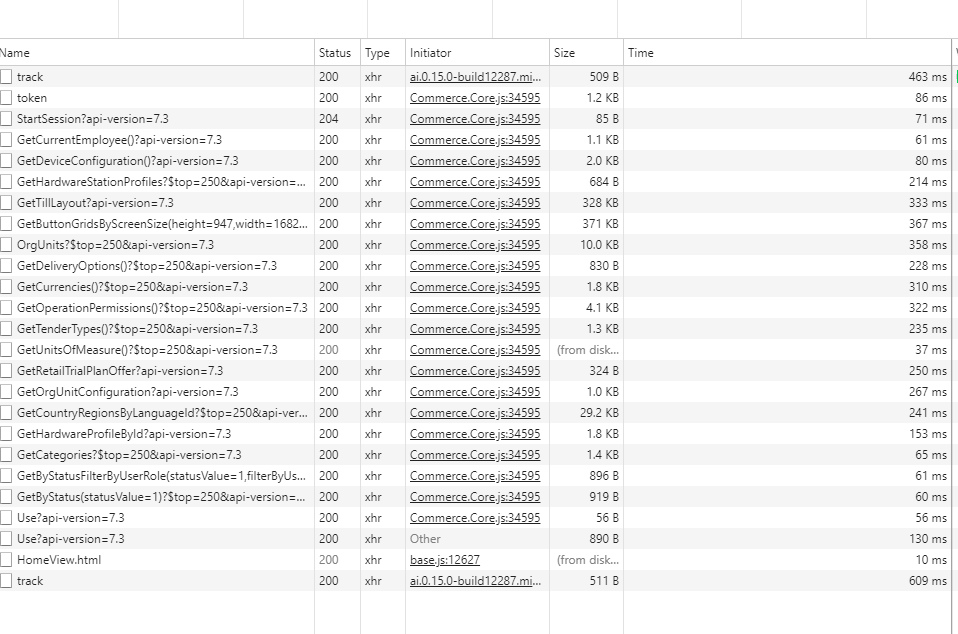Select the checkbox for HomeView.html
The width and height of the screenshot is (958, 634).
tap(6, 559)
